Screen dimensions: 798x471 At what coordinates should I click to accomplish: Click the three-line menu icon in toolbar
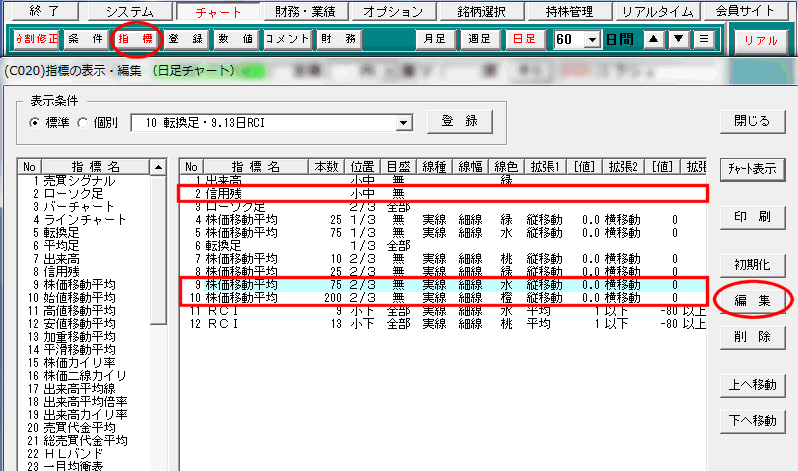tap(704, 40)
